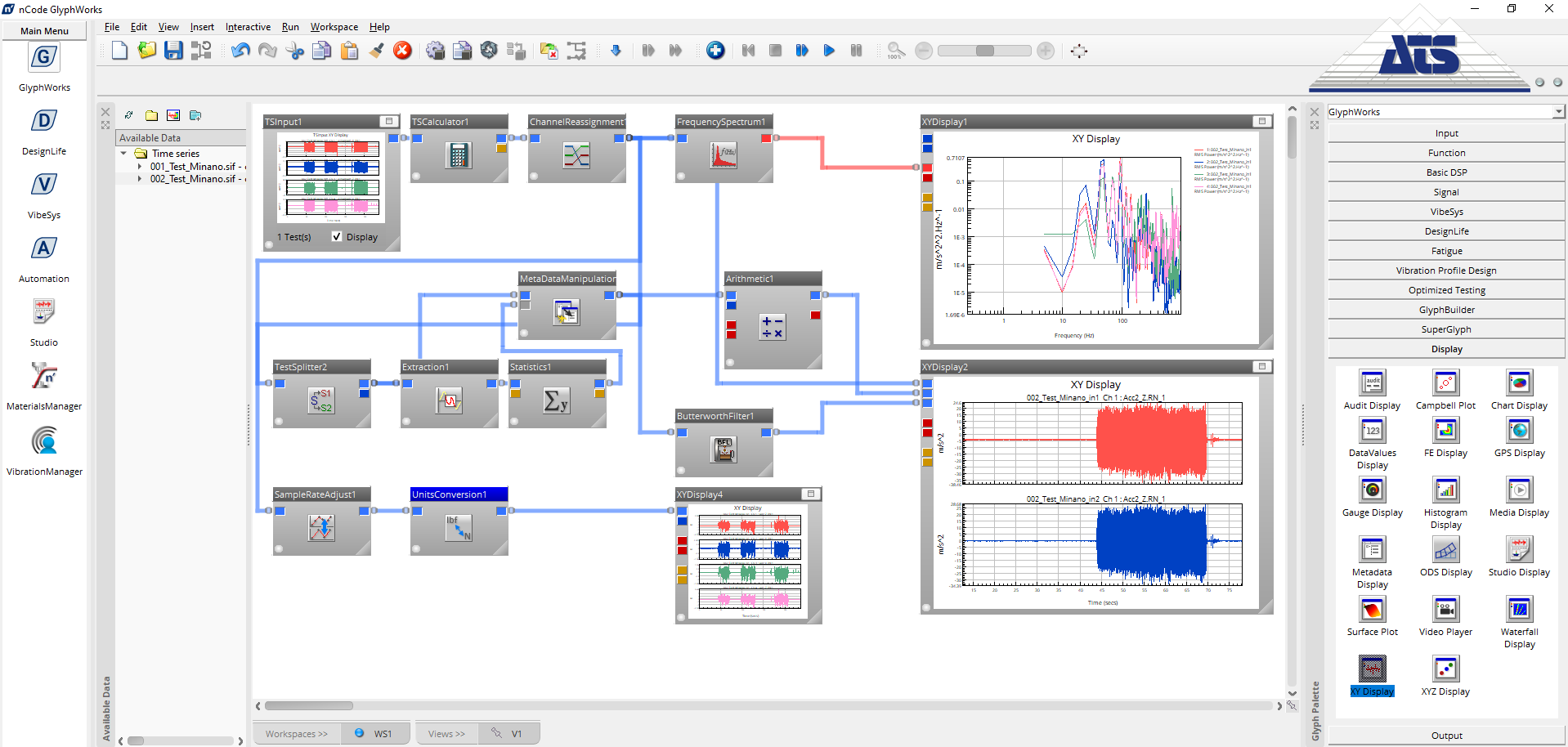Screen dimensions: 1568x747
Task: Toggle the XYDisplay4 glyph minimize box
Action: [x=811, y=494]
